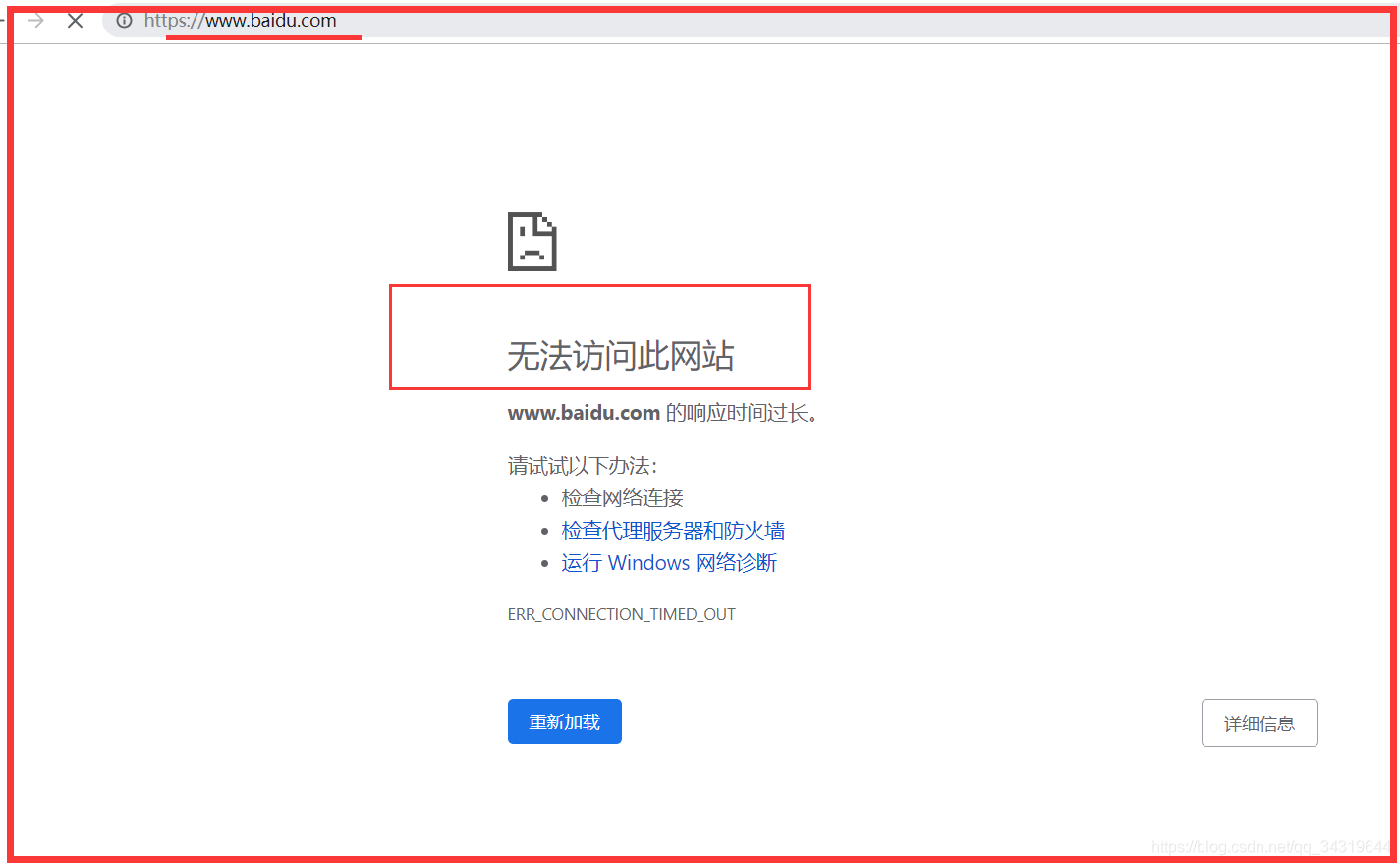This screenshot has width=1400, height=865.
Task: Click the 详细信息 details button
Action: tap(1260, 723)
